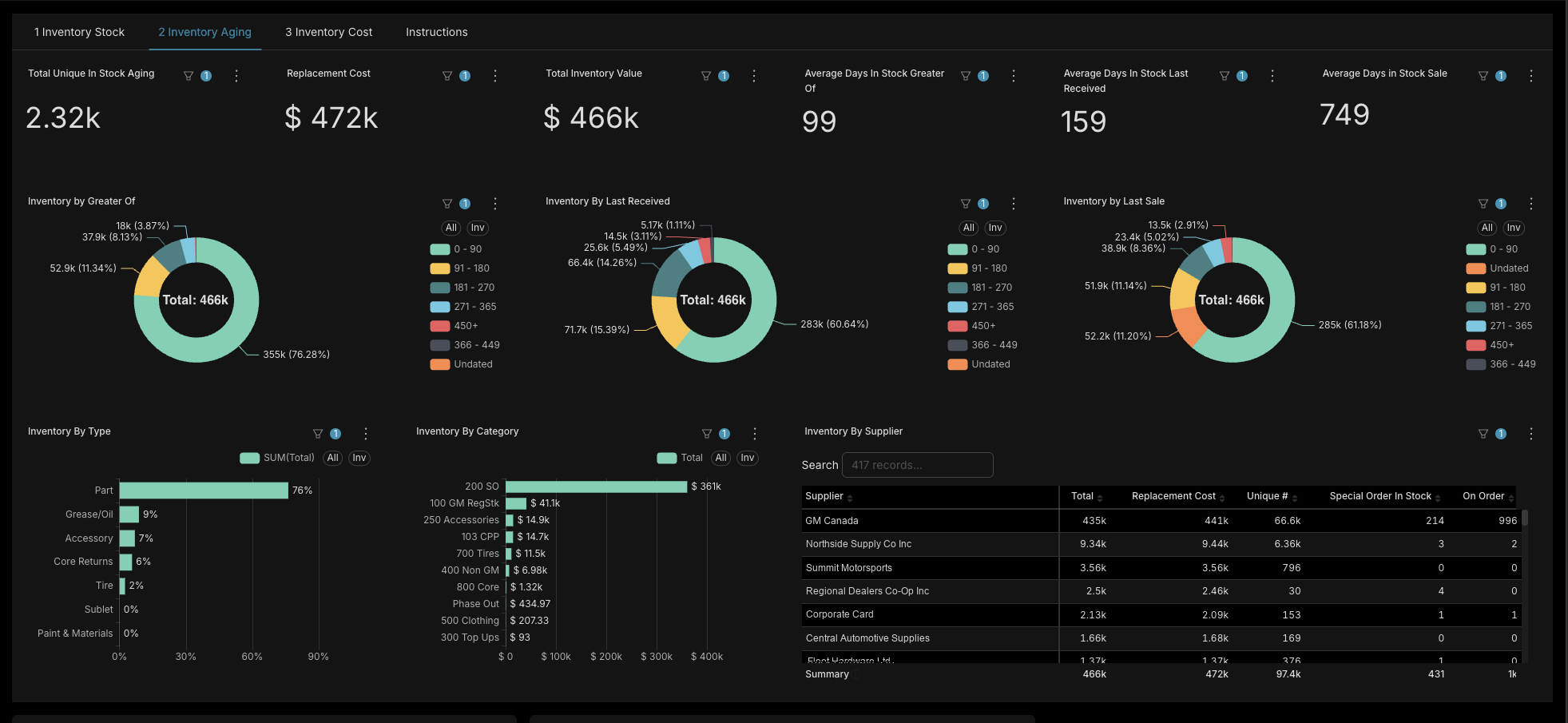This screenshot has width=1568, height=723.
Task: Click filter icon on Inventory By Category chart
Action: (707, 434)
